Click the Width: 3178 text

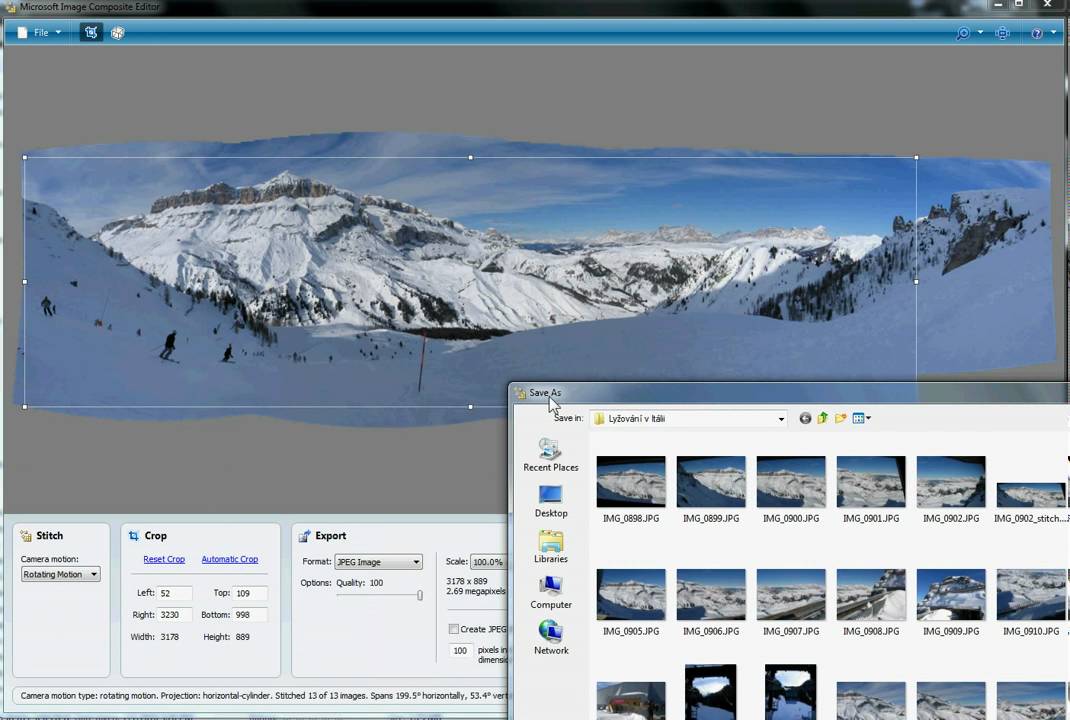point(155,637)
